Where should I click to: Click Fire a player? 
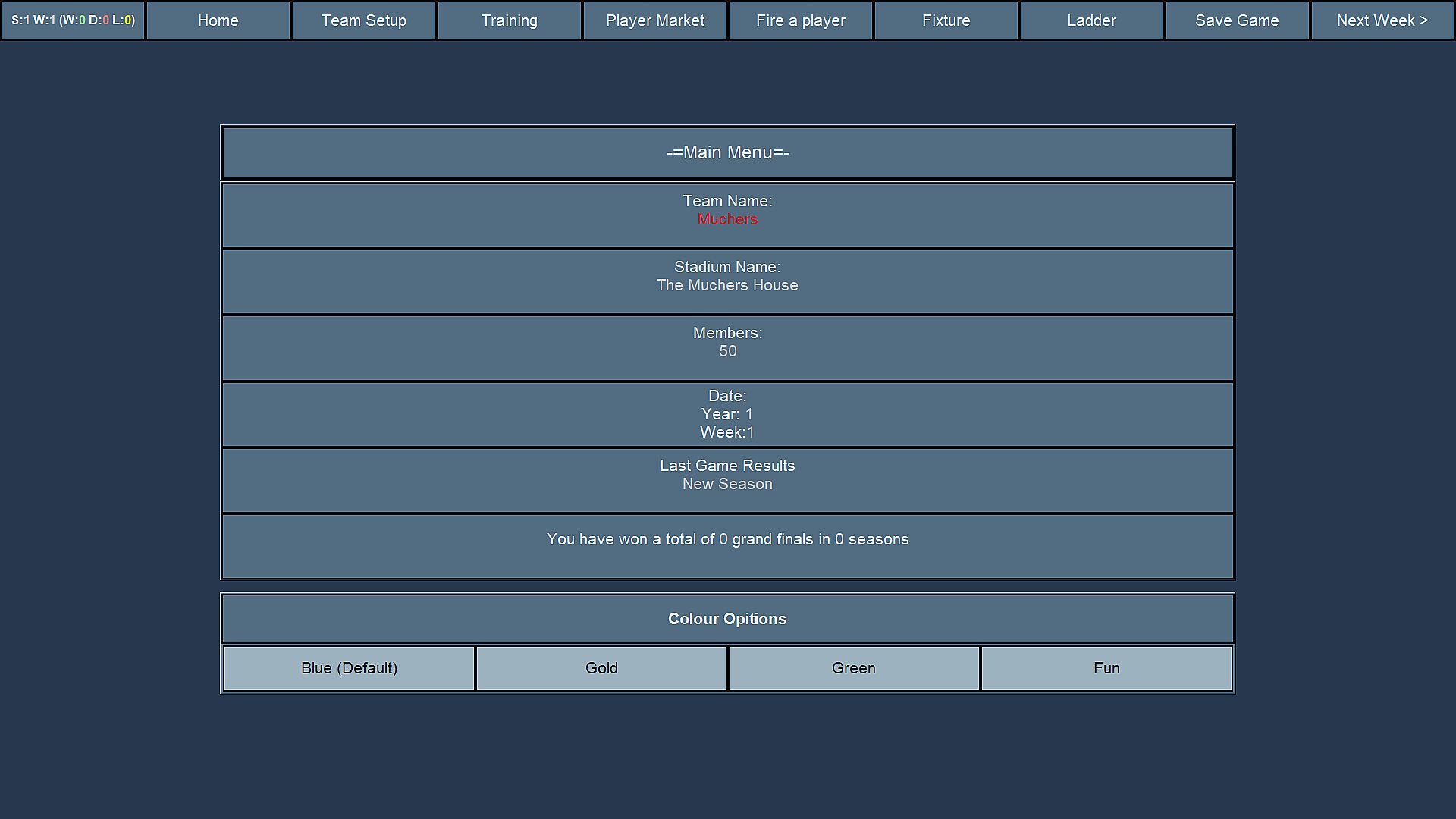(800, 20)
